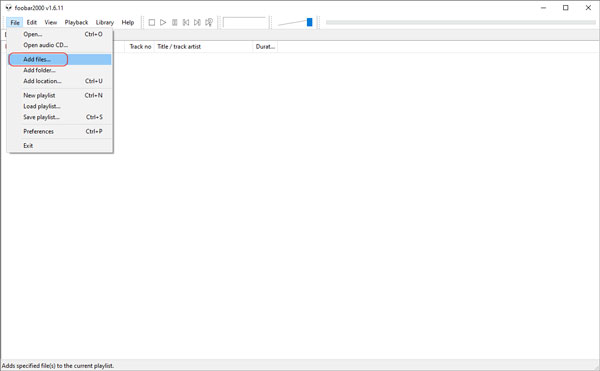600x371 pixels.
Task: Click the Track no column header
Action: (140, 47)
